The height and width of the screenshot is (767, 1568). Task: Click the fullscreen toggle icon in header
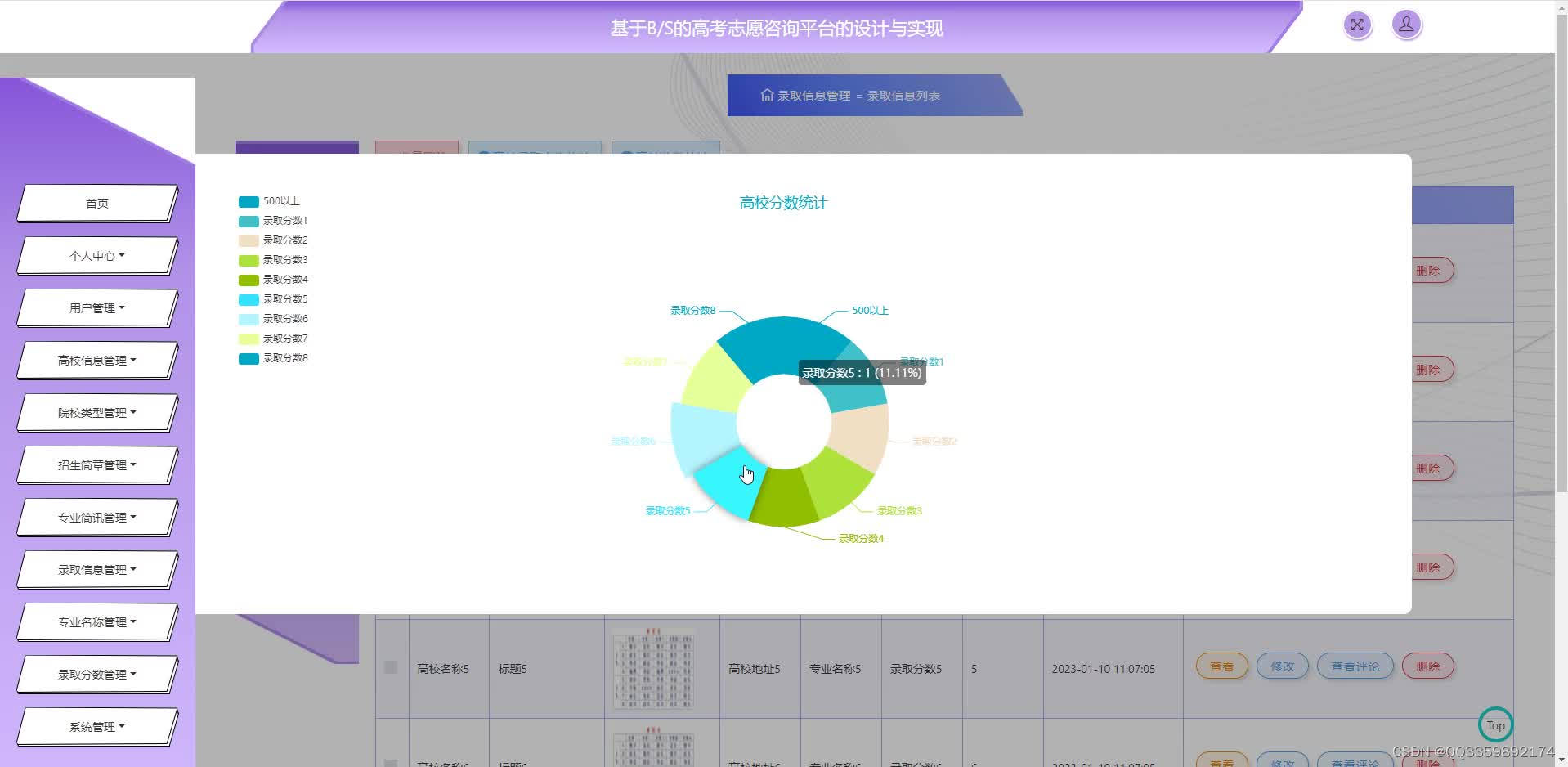1357,25
